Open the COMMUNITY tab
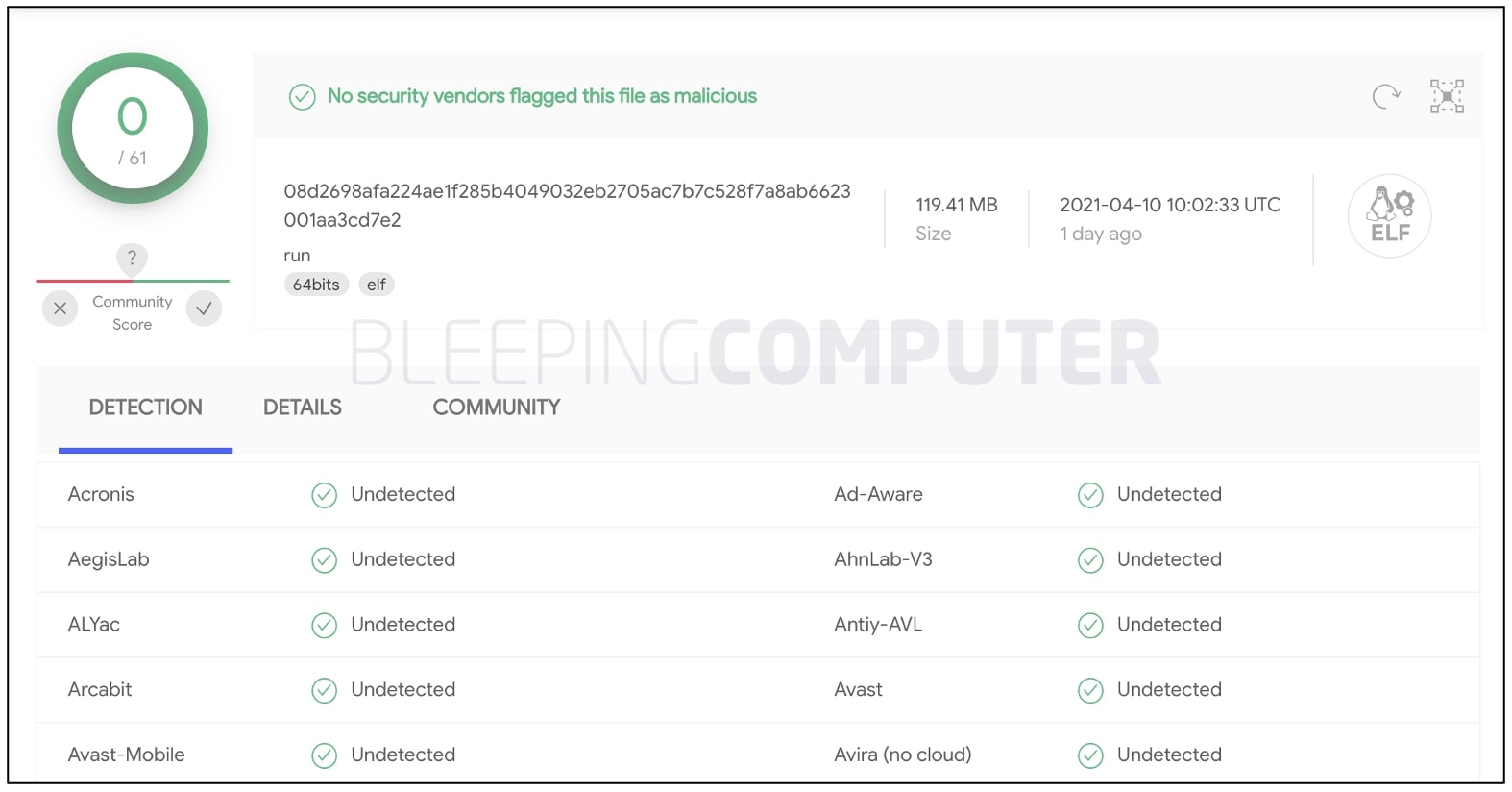The width and height of the screenshot is (1512, 792). pos(496,408)
